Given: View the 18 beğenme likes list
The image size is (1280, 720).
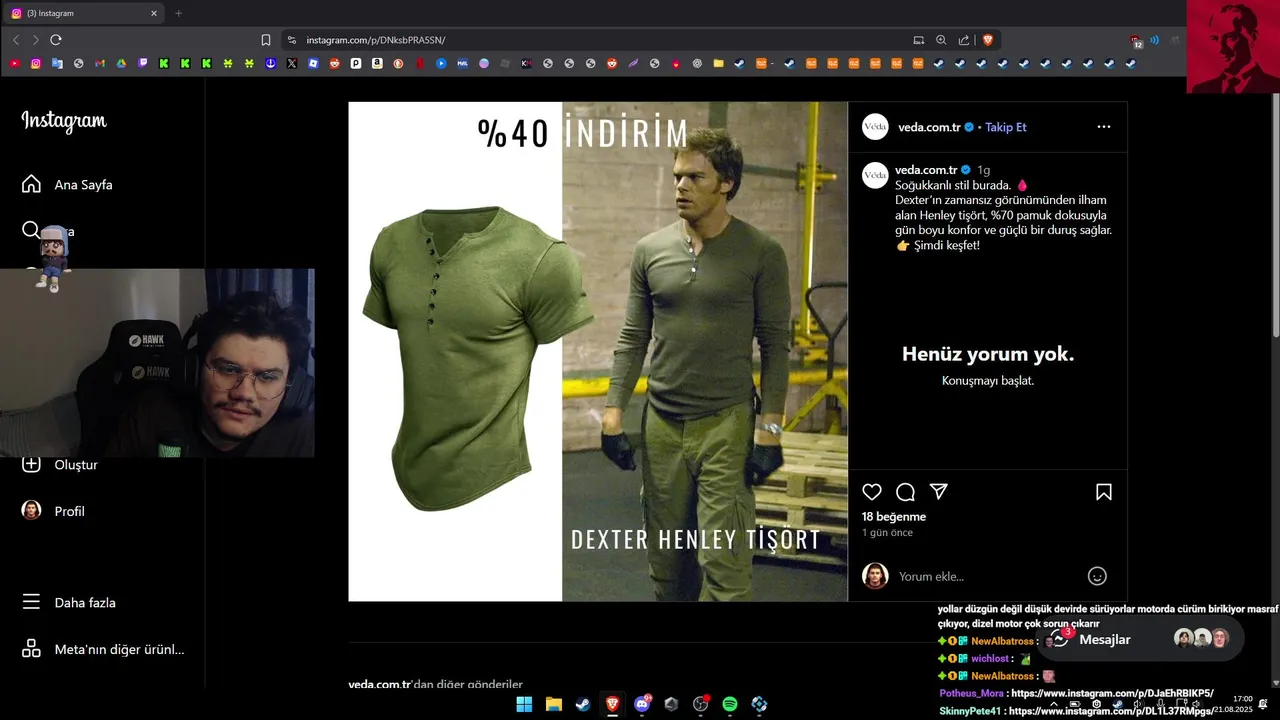Looking at the screenshot, I should (x=894, y=517).
